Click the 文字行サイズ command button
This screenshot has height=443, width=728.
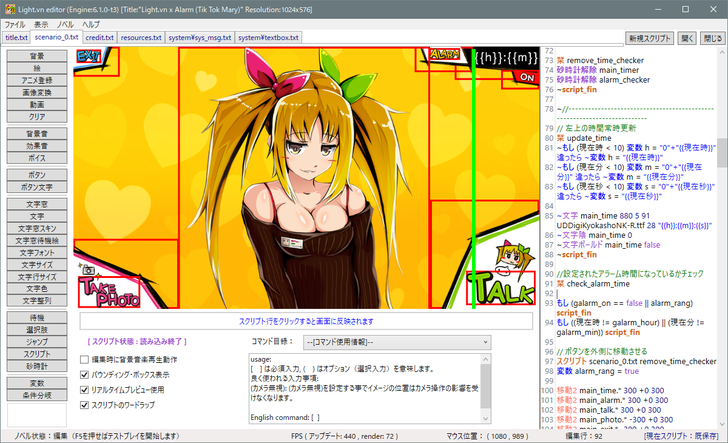pyautogui.click(x=37, y=277)
